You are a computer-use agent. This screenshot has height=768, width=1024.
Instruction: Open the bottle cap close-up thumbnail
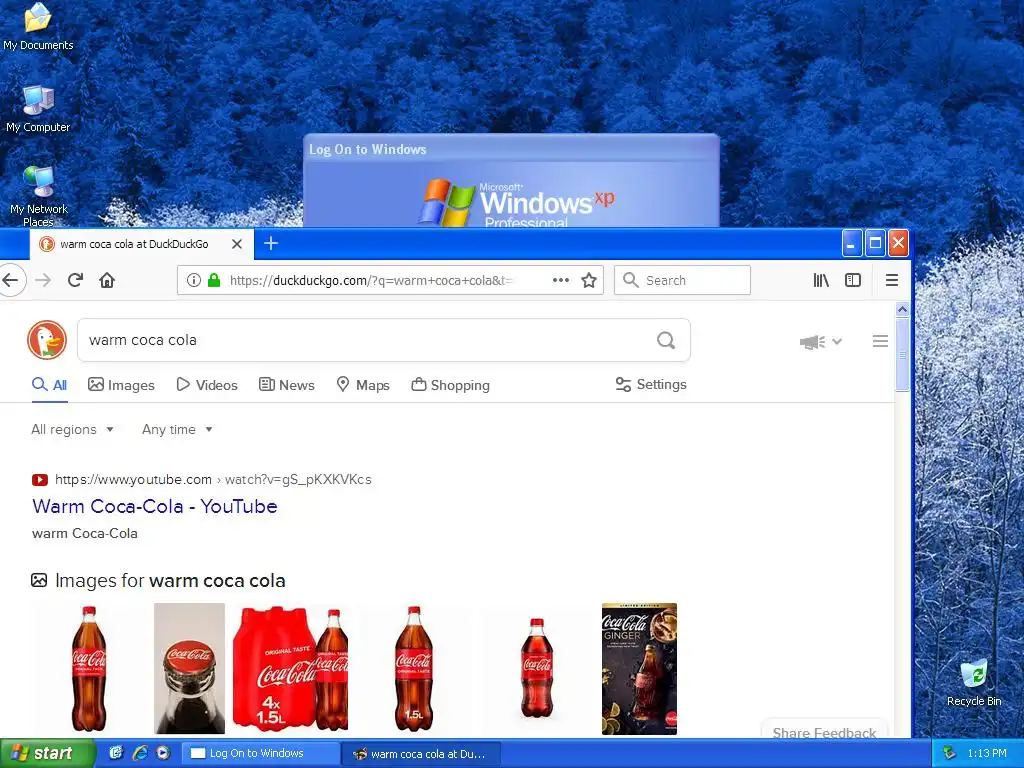[x=189, y=668]
